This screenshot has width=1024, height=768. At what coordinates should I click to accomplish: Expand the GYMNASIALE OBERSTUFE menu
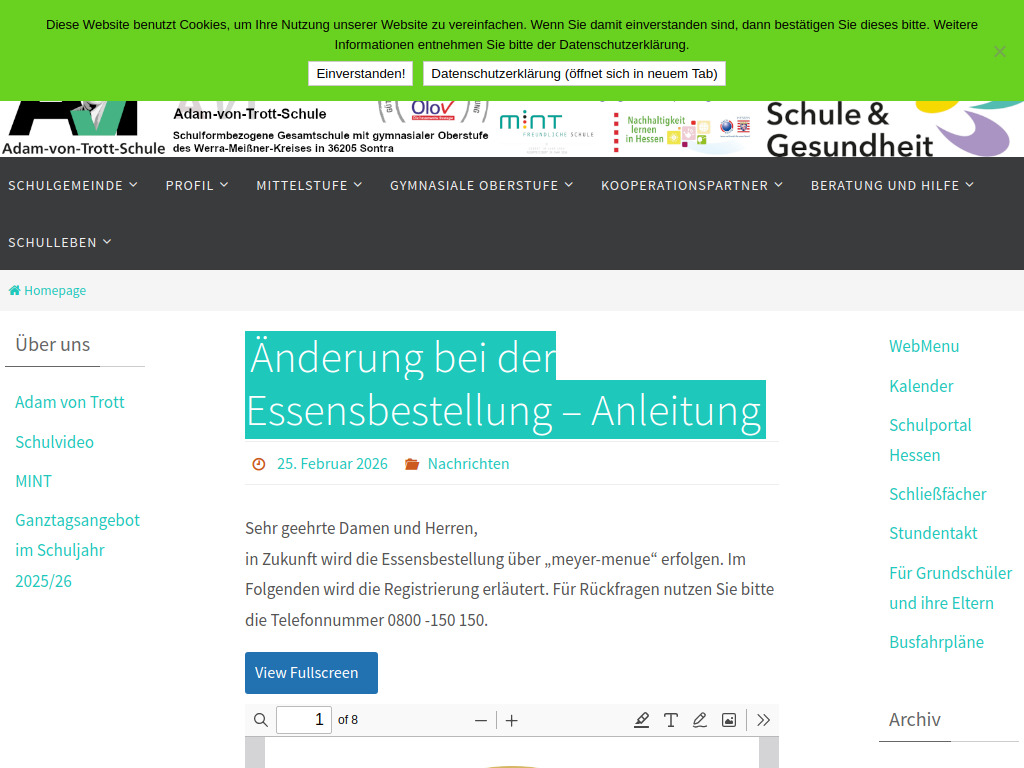point(481,185)
